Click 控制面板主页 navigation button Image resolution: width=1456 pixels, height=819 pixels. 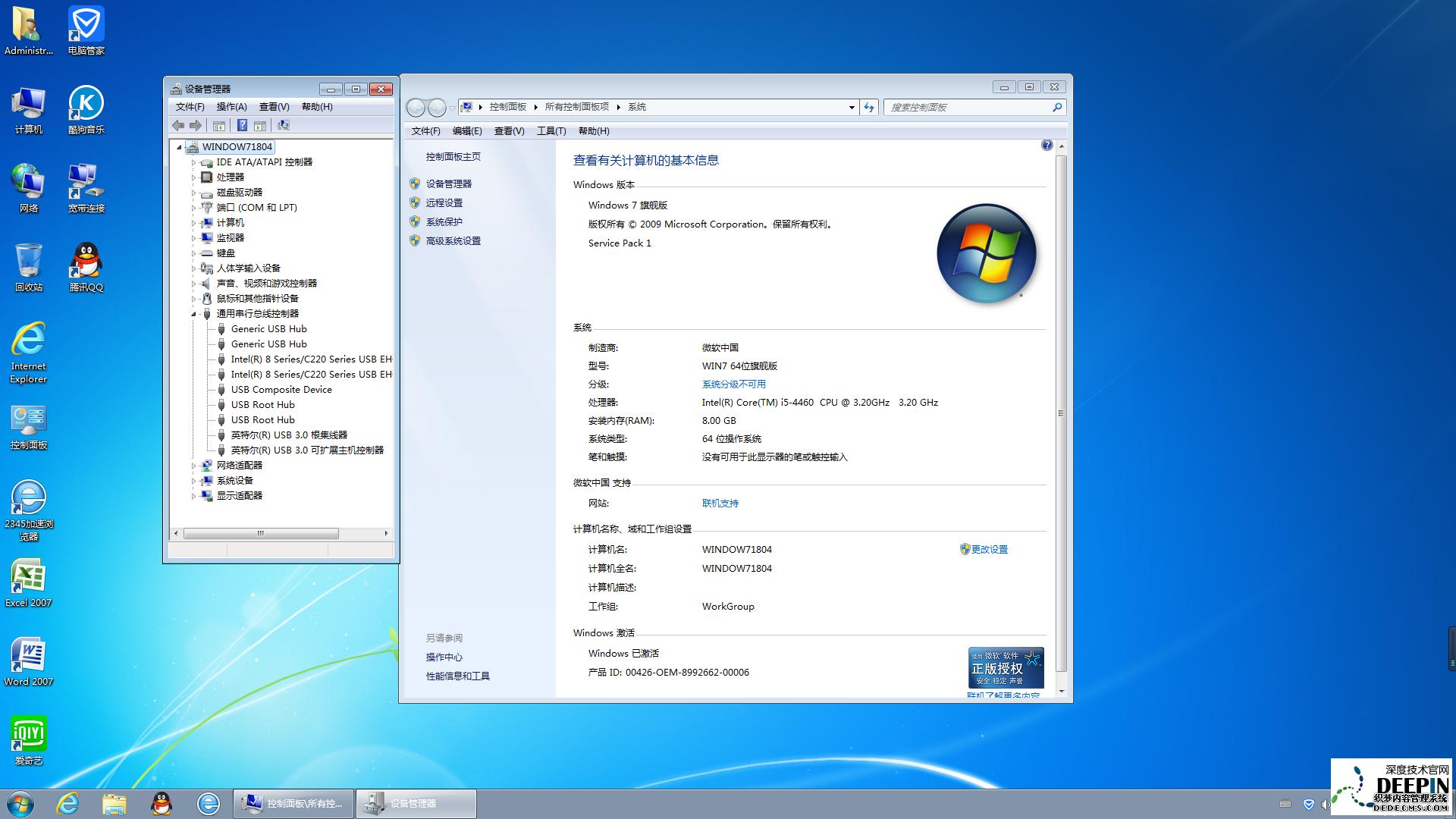455,156
